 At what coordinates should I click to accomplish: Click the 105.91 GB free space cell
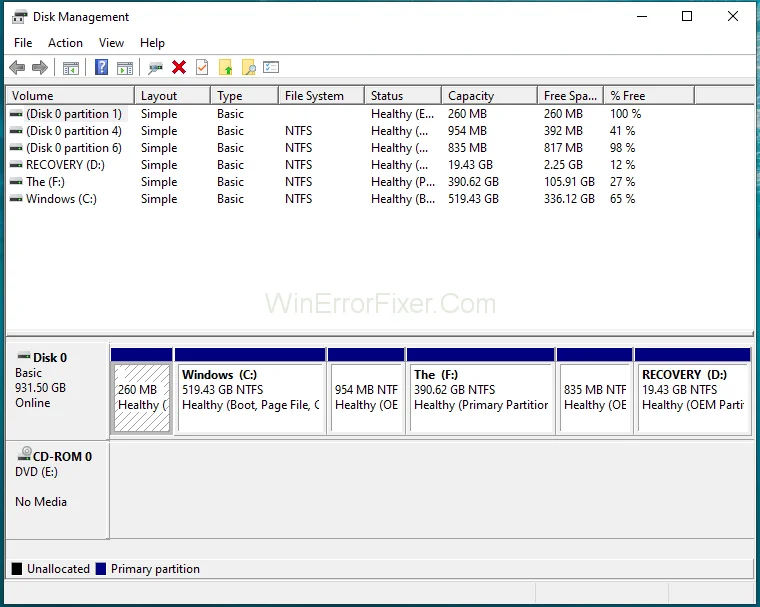tap(569, 182)
